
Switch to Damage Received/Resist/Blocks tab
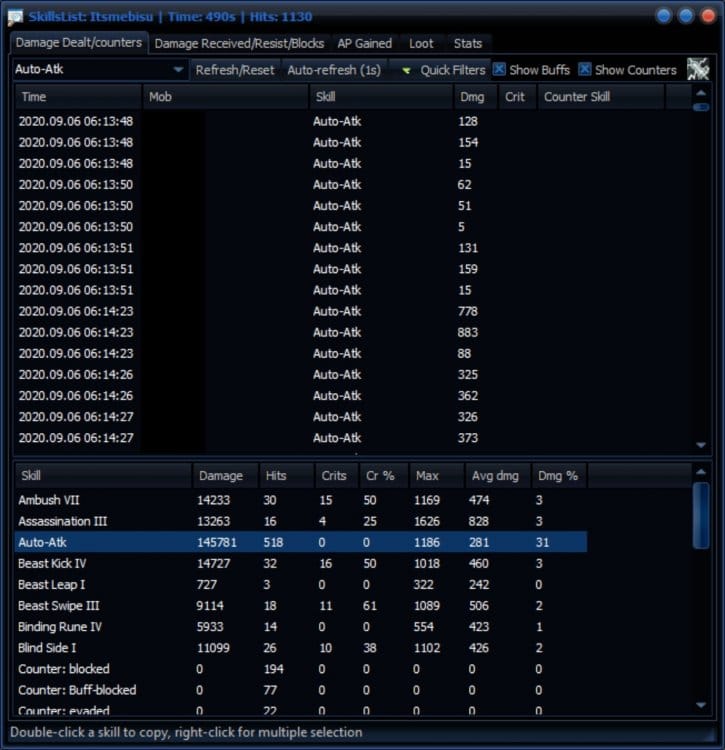[x=239, y=43]
